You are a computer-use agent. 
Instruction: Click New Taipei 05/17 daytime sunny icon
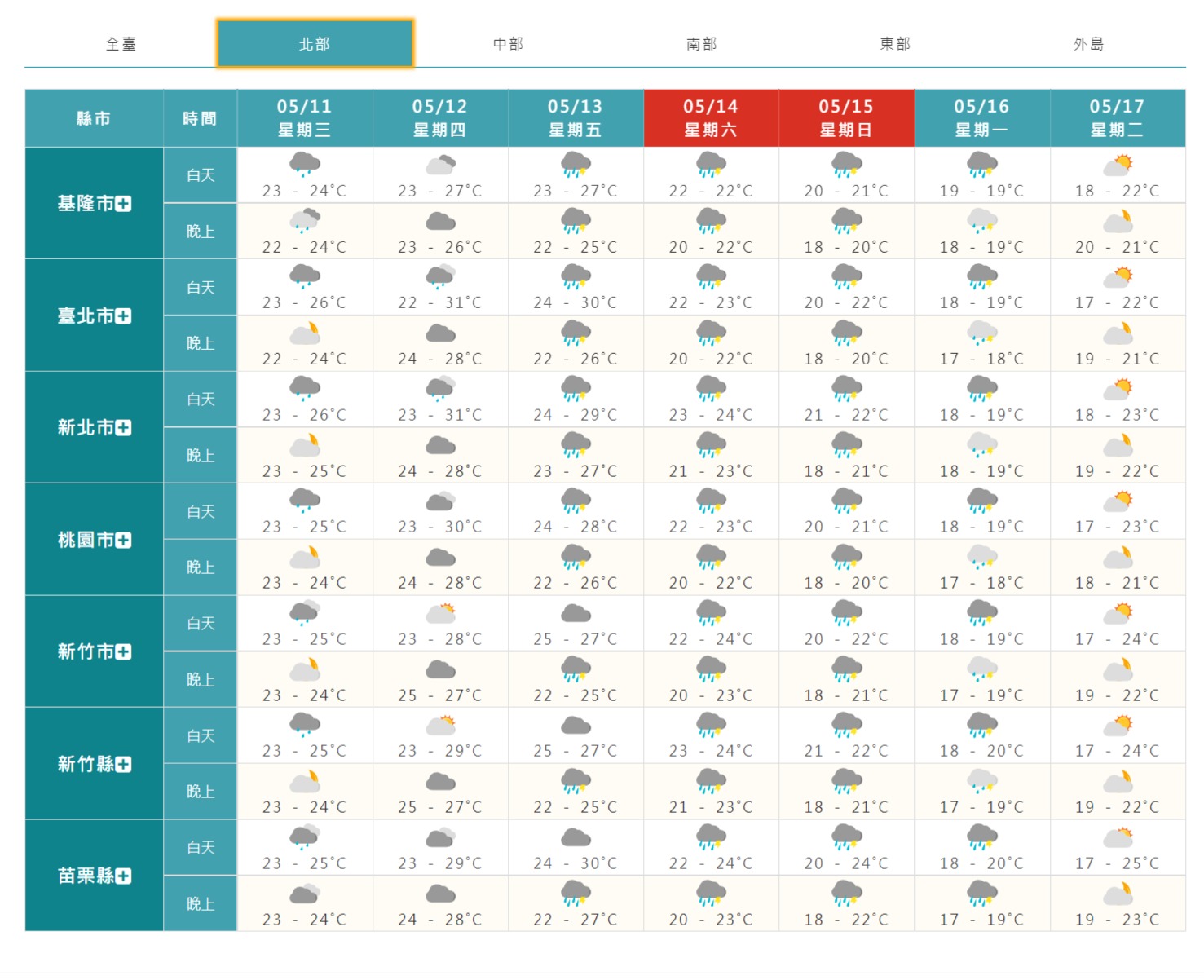pyautogui.click(x=1118, y=388)
